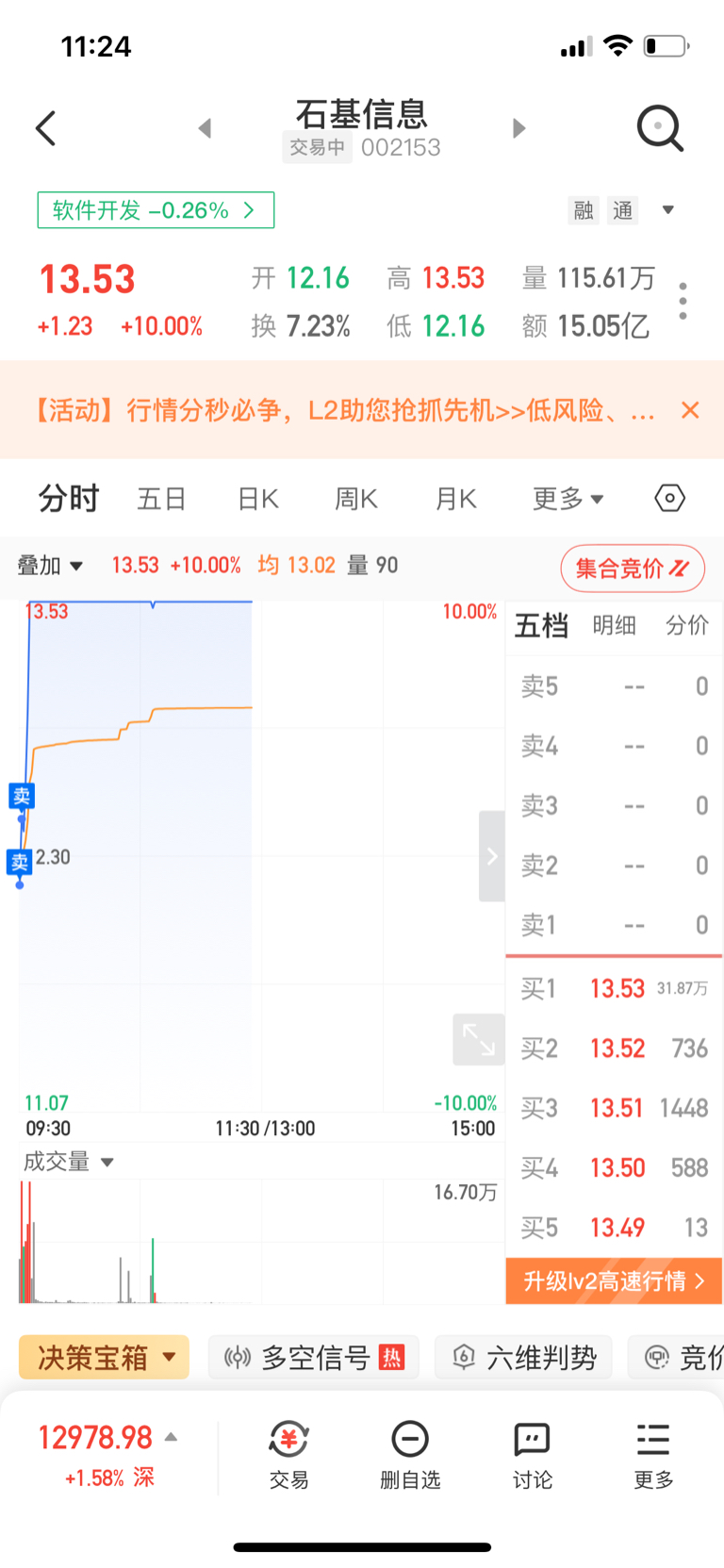Tap the 量 115.61万 volume value
The height and width of the screenshot is (1568, 724).
point(588,278)
